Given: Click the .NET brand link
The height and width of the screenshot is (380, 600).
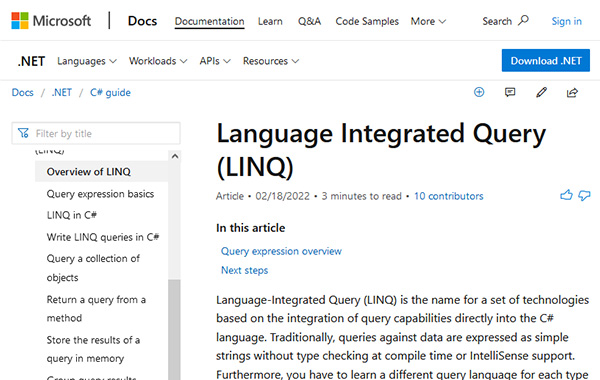Looking at the screenshot, I should [31, 61].
